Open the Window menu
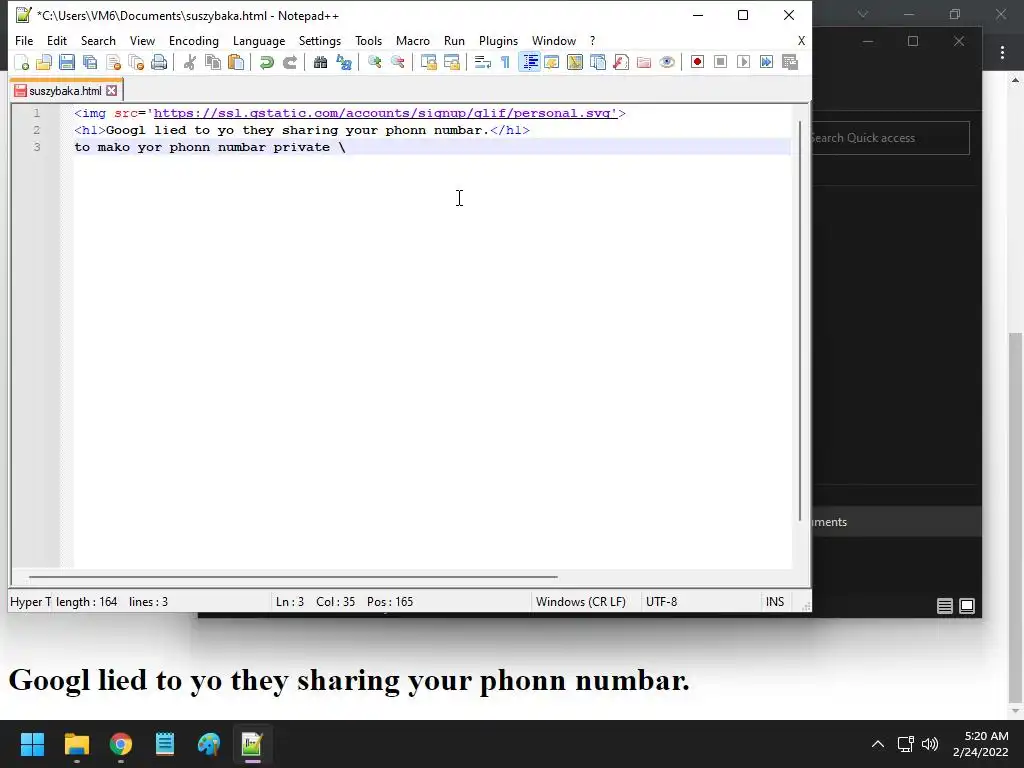The height and width of the screenshot is (768, 1024). pyautogui.click(x=554, y=40)
